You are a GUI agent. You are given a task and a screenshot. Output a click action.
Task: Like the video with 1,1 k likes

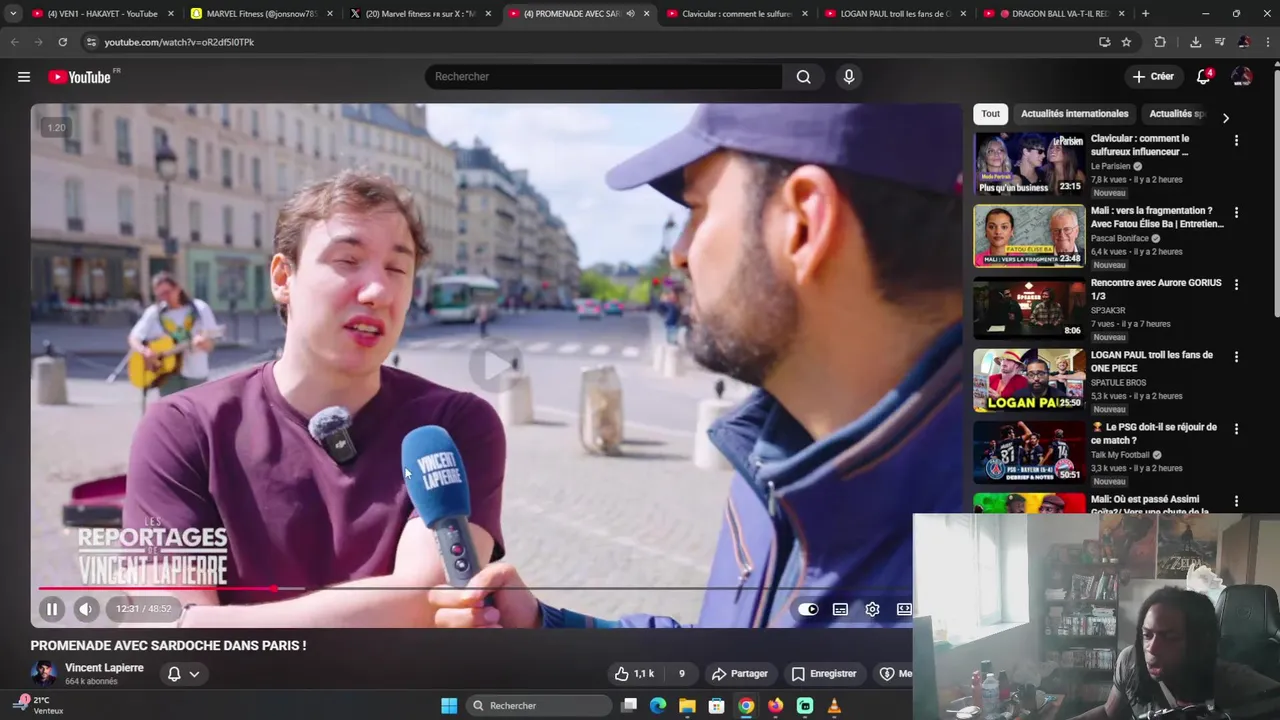(634, 674)
